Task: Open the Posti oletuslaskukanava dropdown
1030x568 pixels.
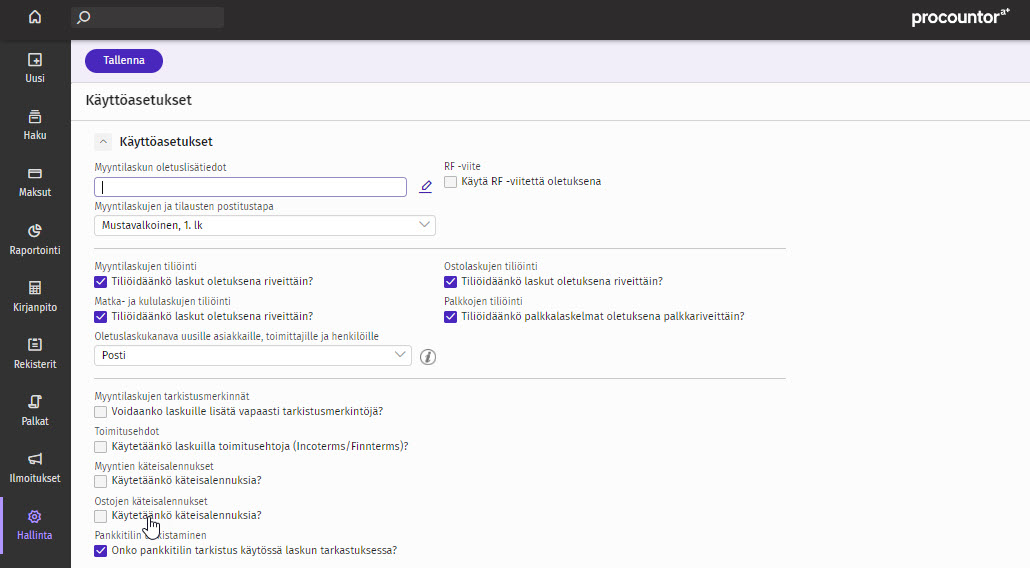Action: coord(253,355)
